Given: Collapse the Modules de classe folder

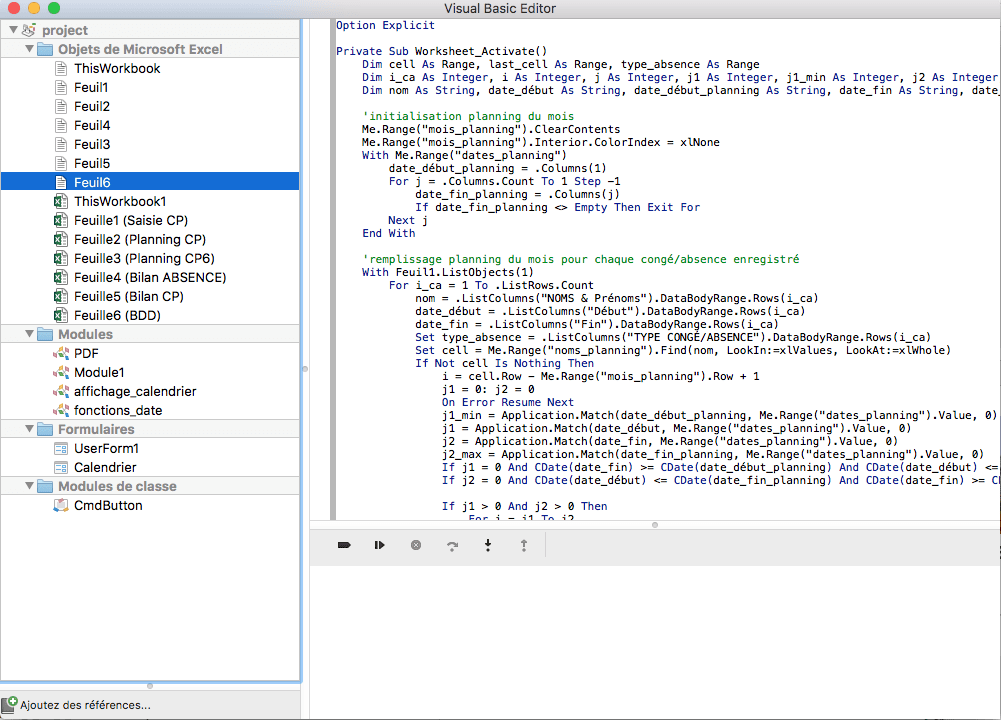Looking at the screenshot, I should click(x=29, y=486).
